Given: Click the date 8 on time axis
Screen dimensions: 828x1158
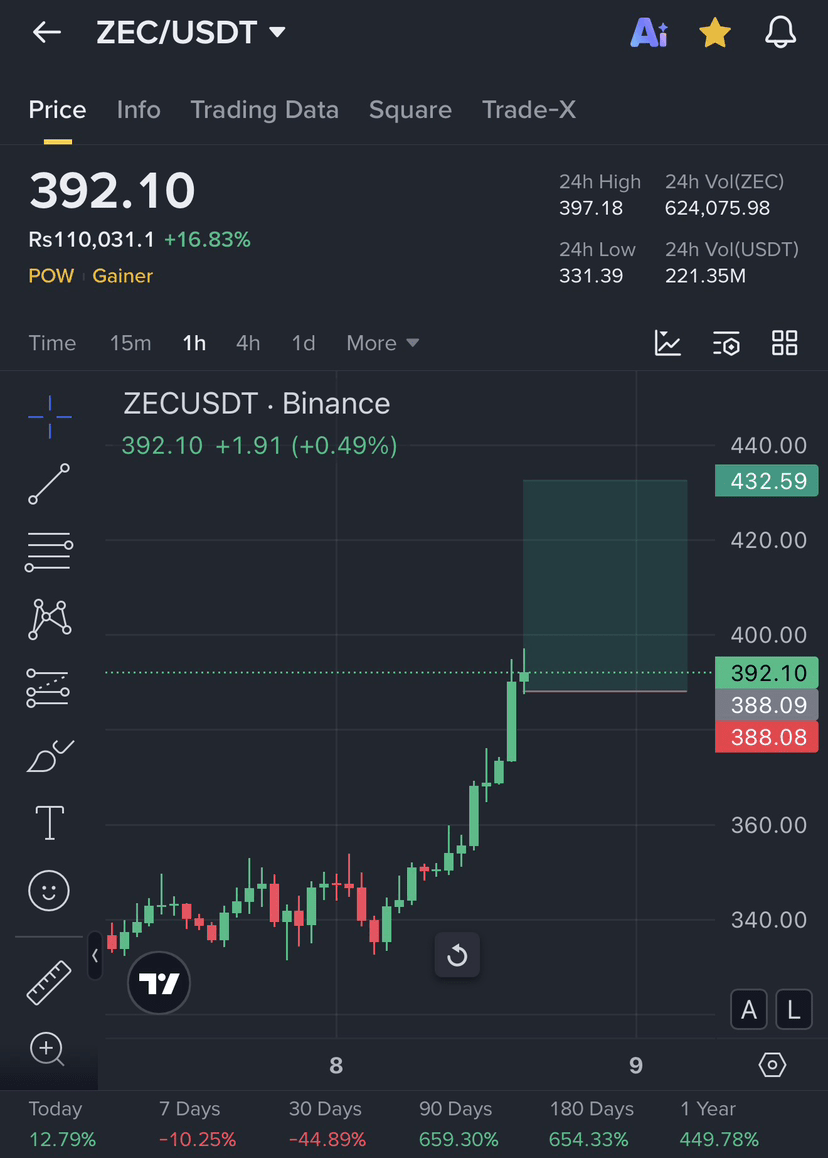Looking at the screenshot, I should click(336, 1065).
